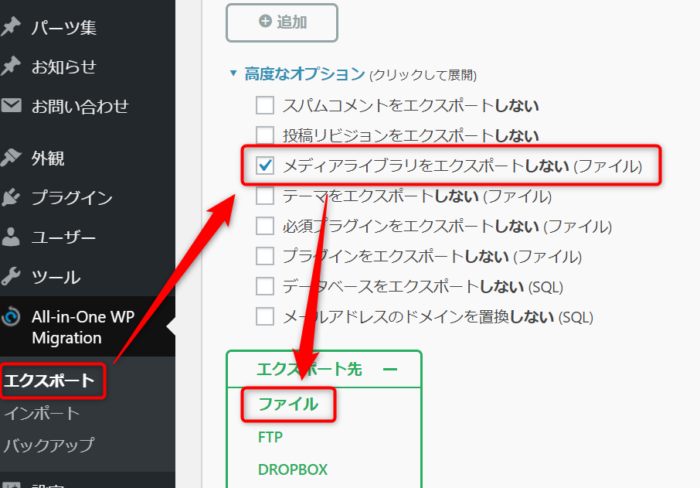Screen dimensions: 700x488
Task: Click the pin icon next to パーツ集
Action: pyautogui.click(x=12, y=27)
